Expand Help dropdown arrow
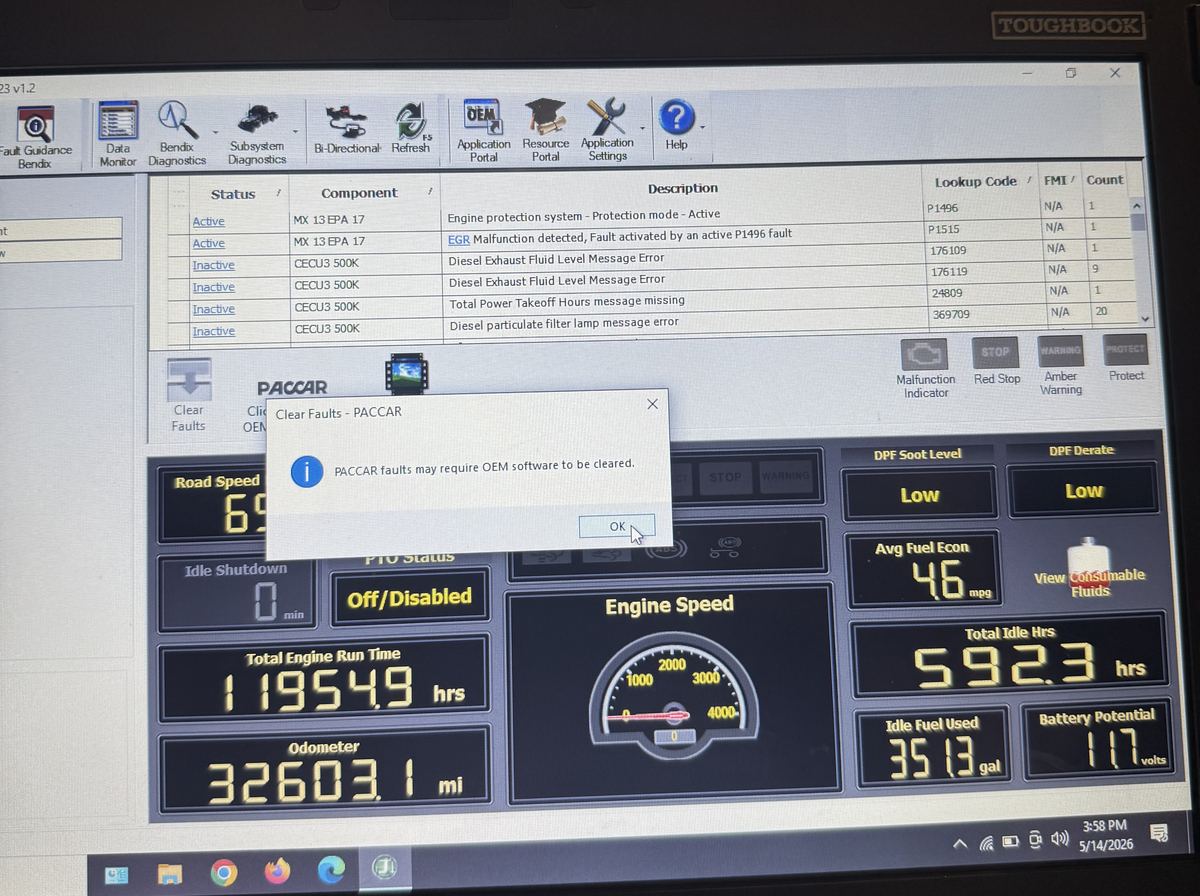1200x896 pixels. [702, 127]
